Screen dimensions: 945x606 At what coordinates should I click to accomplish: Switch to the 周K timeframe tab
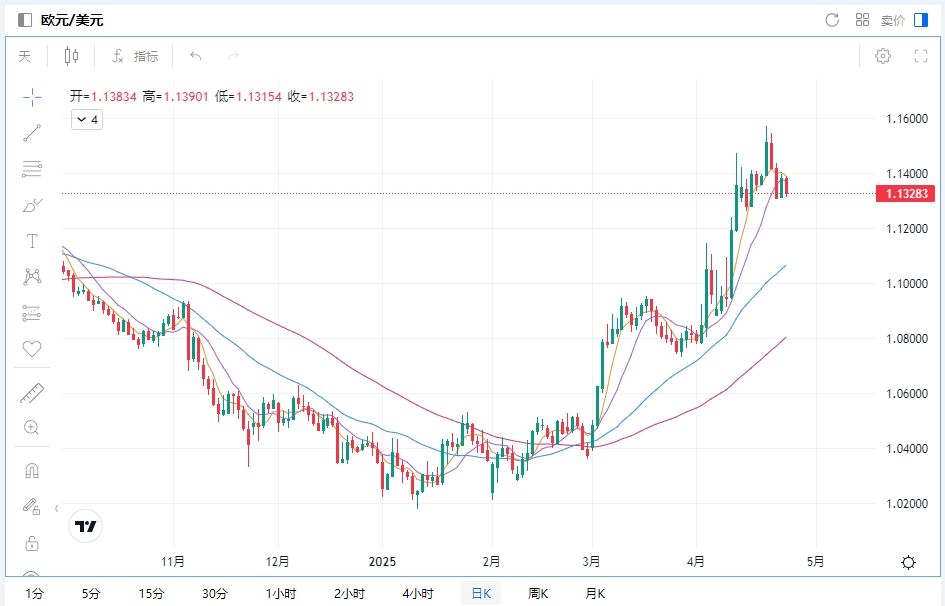point(538,594)
